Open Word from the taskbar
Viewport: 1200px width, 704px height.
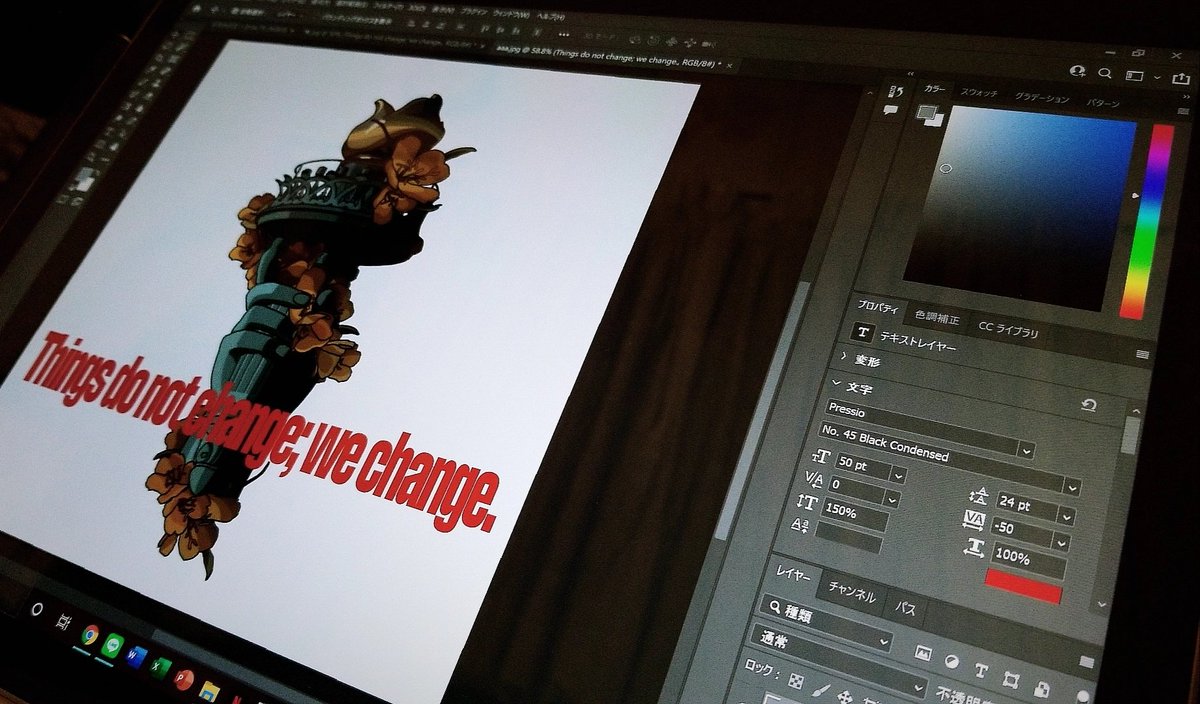[137, 658]
